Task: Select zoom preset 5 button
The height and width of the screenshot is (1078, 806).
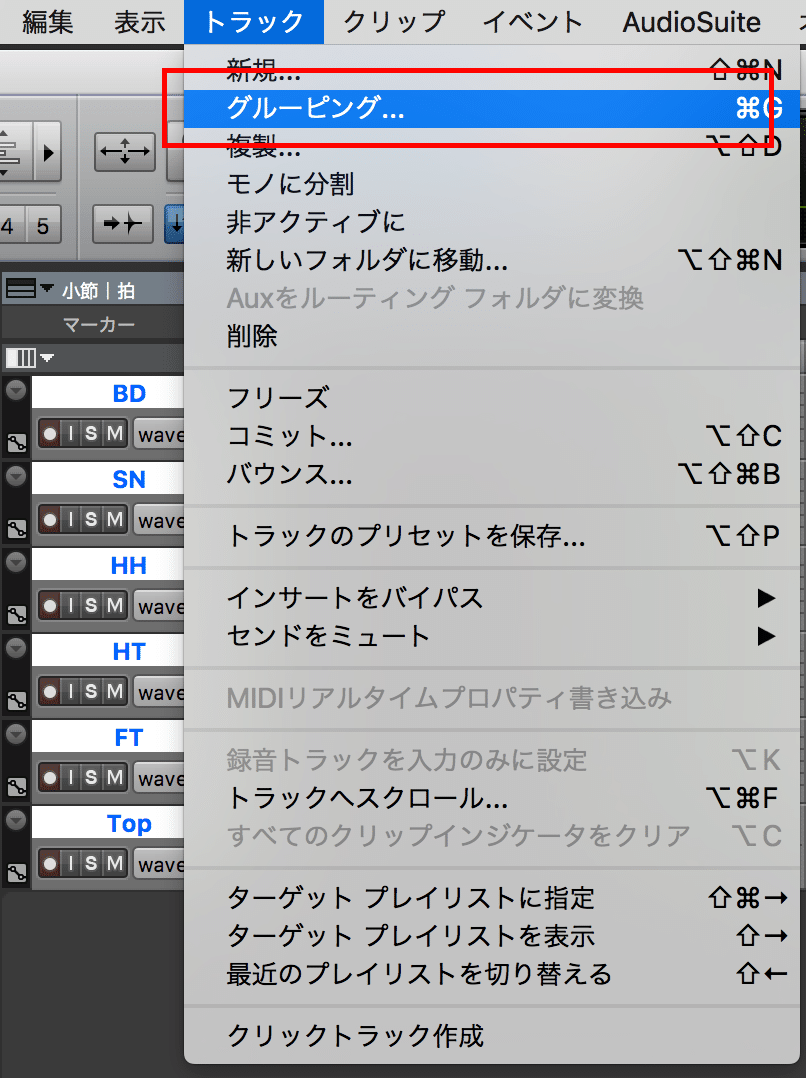Action: (43, 226)
